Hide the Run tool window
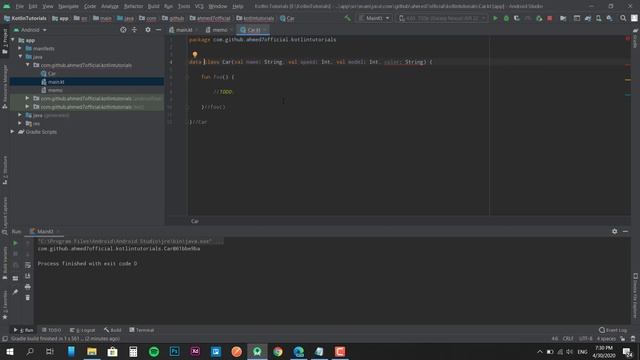Screen dimensions: 640x360 [x=625, y=231]
